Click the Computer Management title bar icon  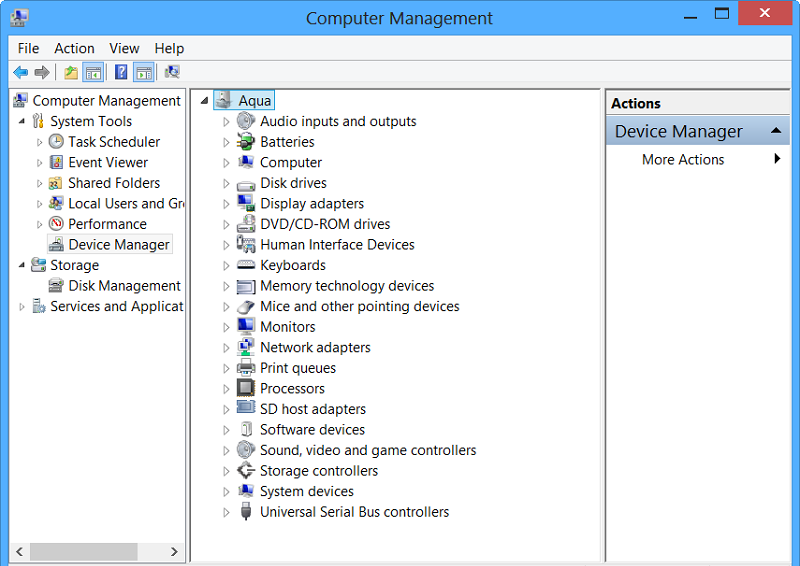(19, 17)
